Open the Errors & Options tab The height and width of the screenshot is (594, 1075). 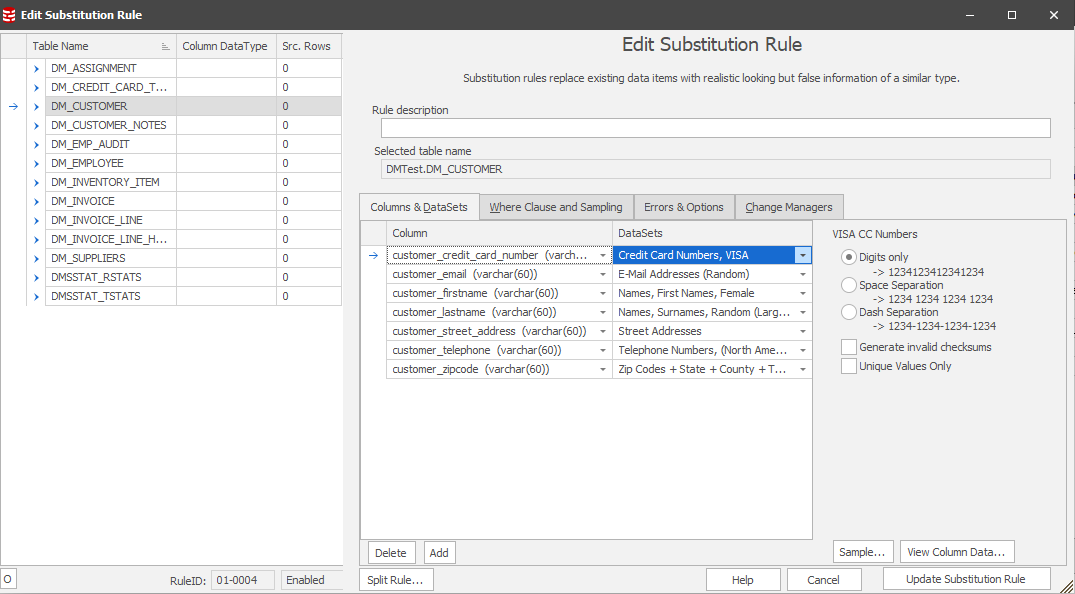[683, 207]
